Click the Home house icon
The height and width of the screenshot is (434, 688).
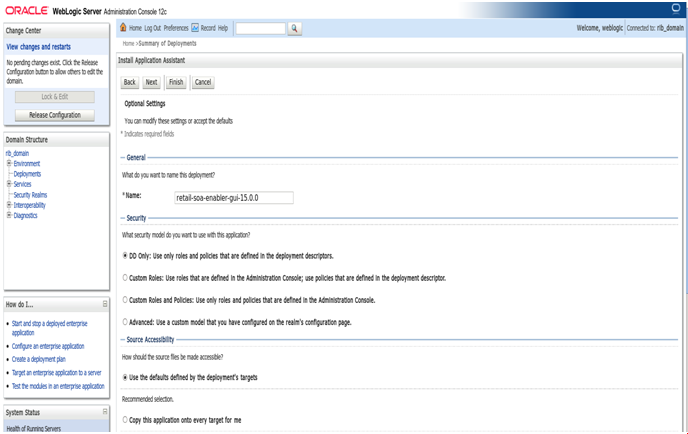tap(123, 28)
